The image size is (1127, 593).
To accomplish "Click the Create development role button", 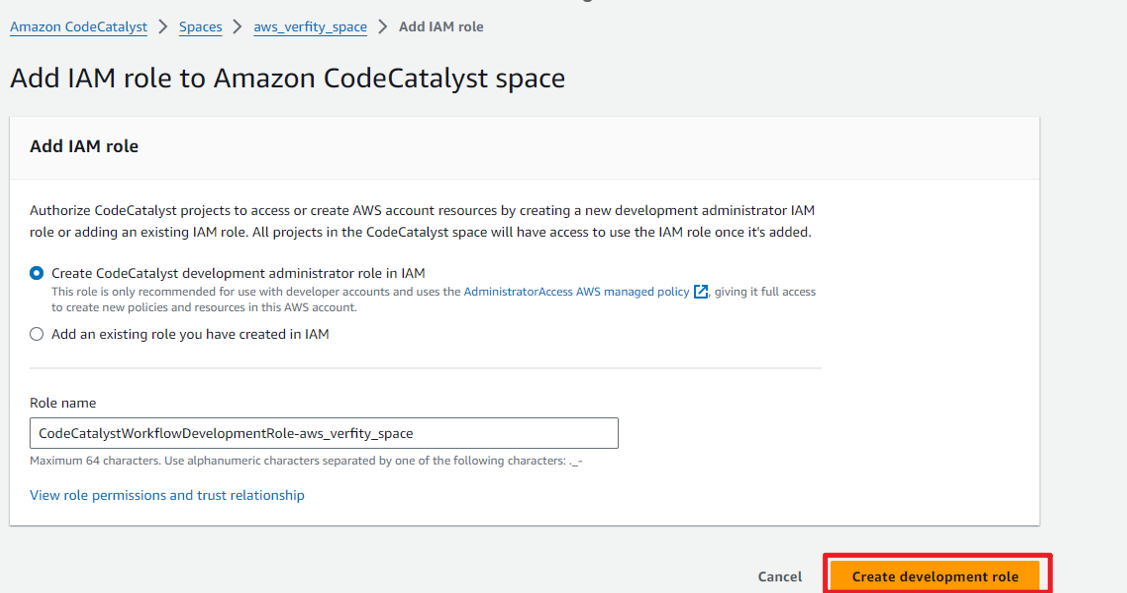I will (935, 576).
